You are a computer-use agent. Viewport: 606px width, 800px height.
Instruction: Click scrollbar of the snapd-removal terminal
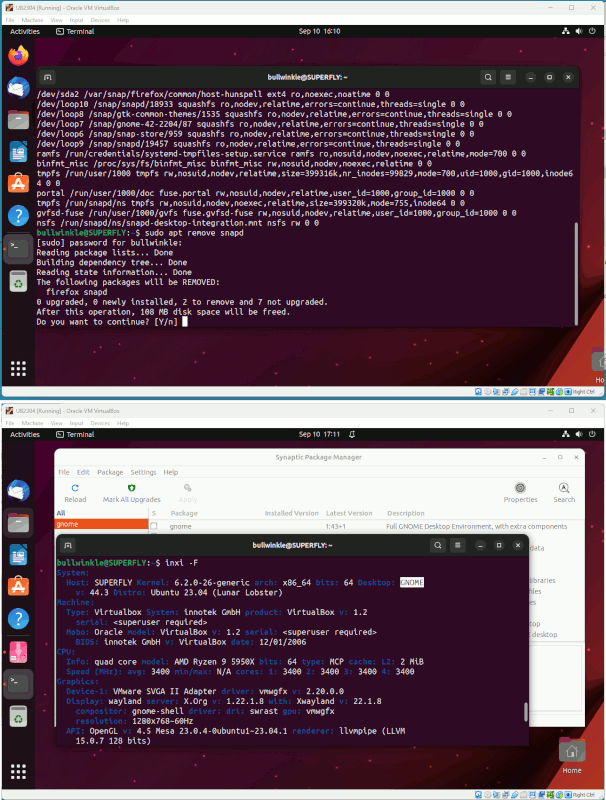(x=576, y=273)
